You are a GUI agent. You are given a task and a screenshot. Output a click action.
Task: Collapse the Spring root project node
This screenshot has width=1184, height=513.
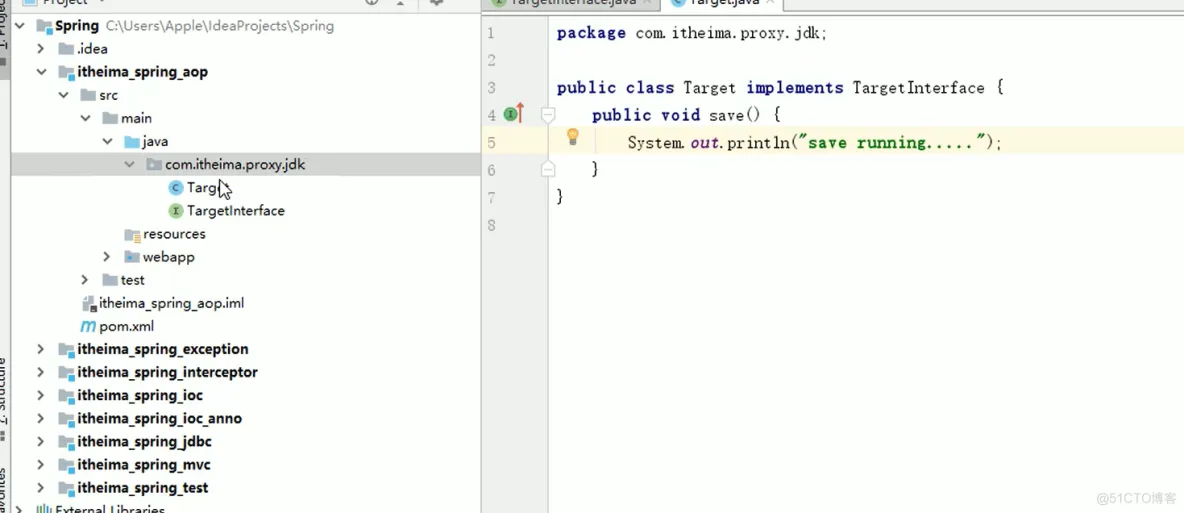point(19,26)
